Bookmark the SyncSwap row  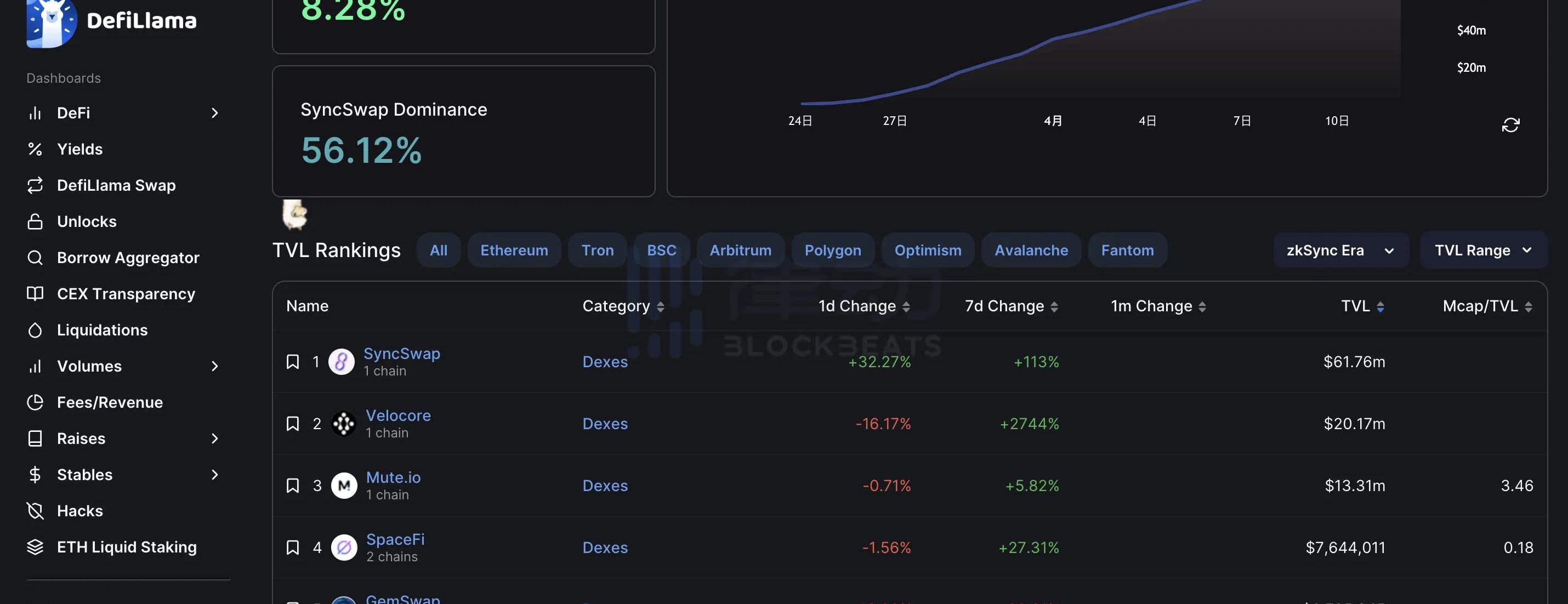(x=293, y=362)
